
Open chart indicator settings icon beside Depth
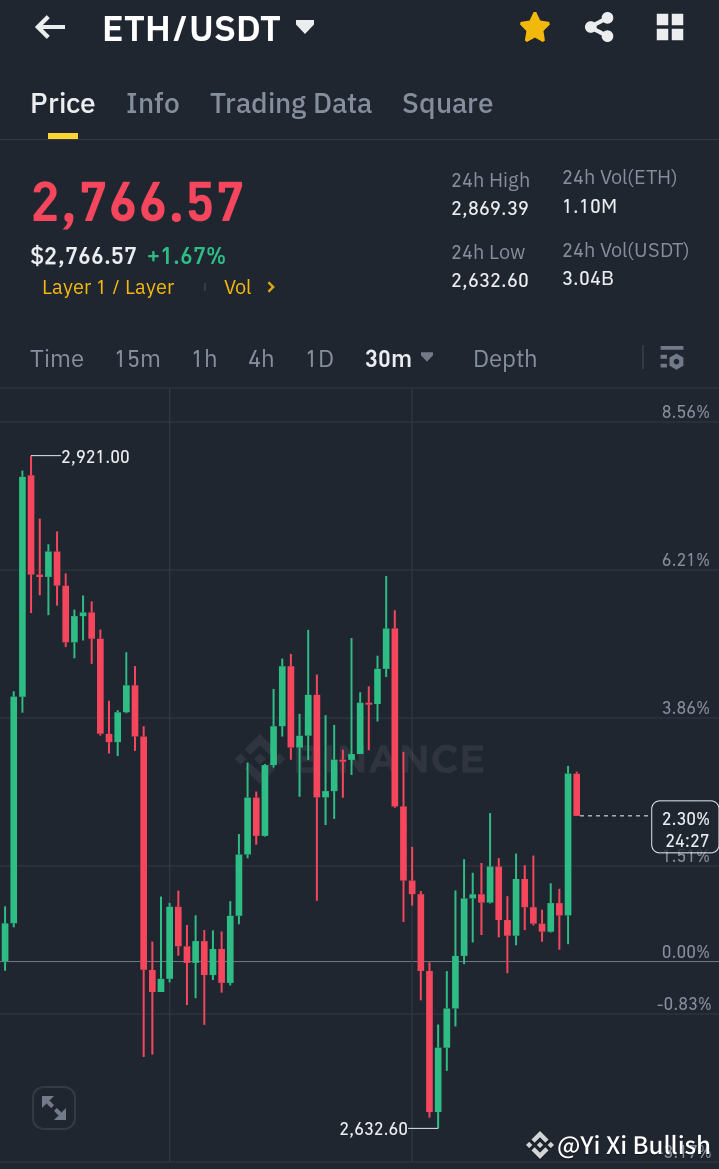coord(672,357)
